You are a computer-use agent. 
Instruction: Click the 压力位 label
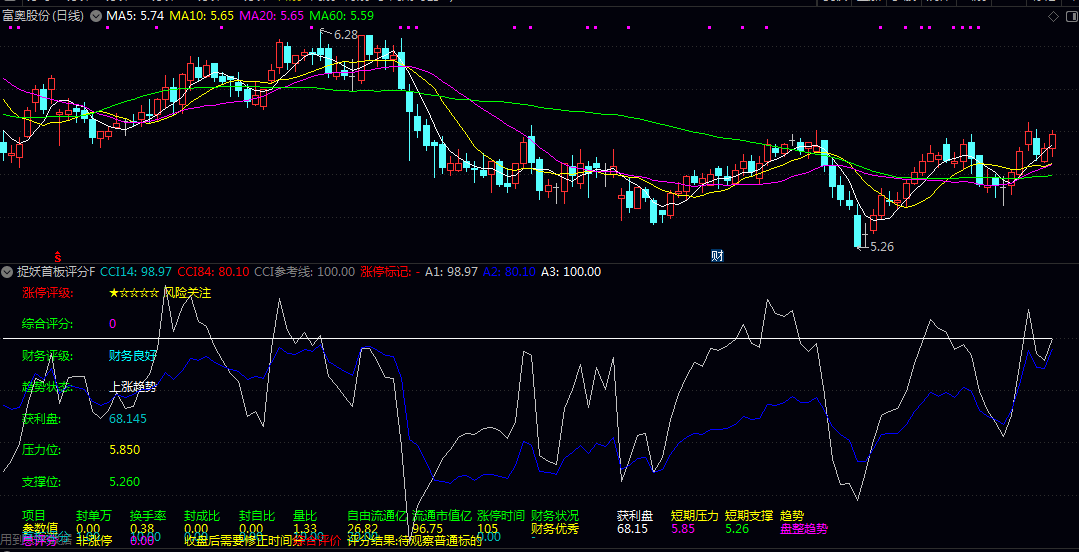click(42, 450)
